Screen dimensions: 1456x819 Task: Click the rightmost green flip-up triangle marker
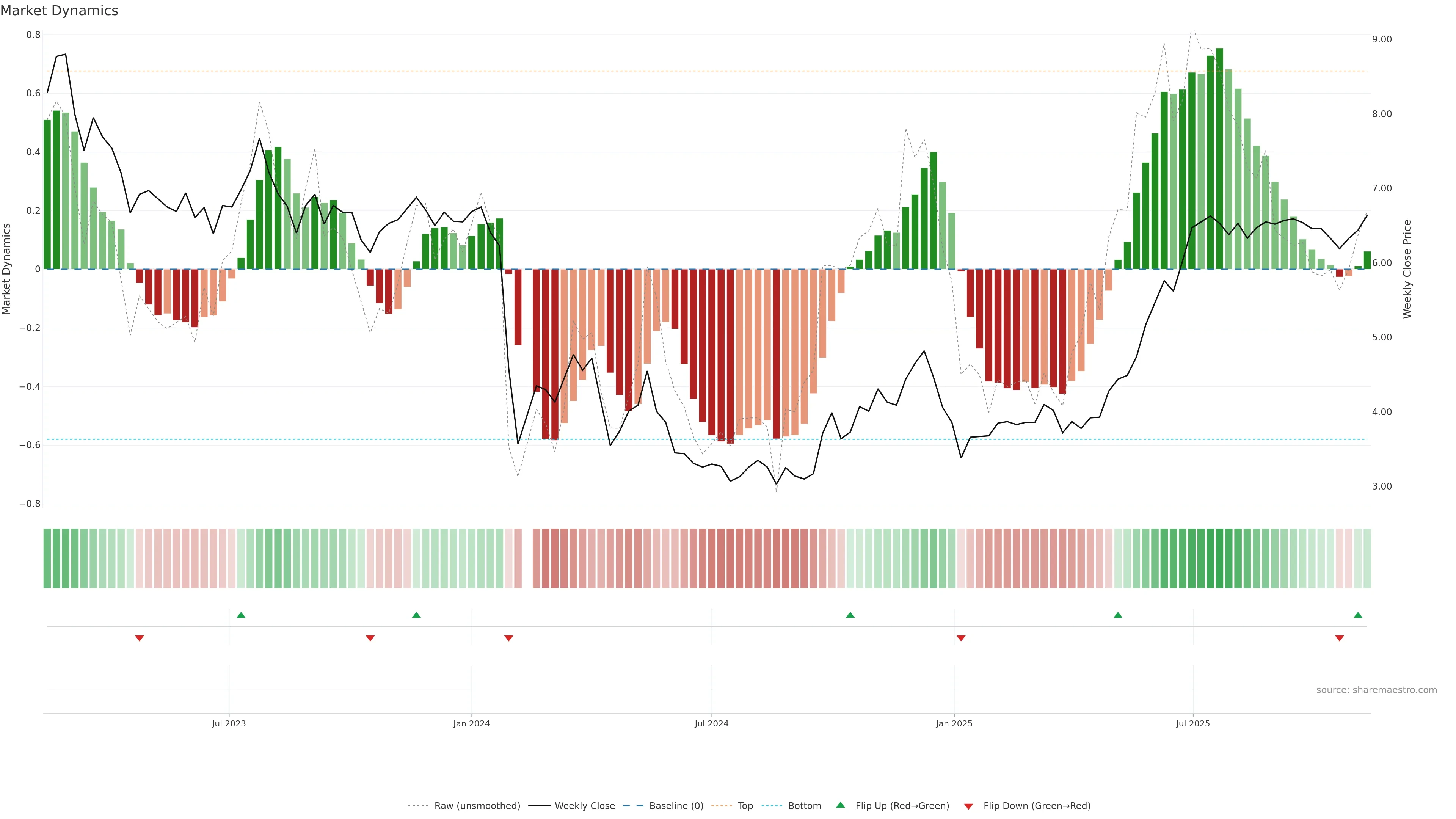pyautogui.click(x=1358, y=615)
